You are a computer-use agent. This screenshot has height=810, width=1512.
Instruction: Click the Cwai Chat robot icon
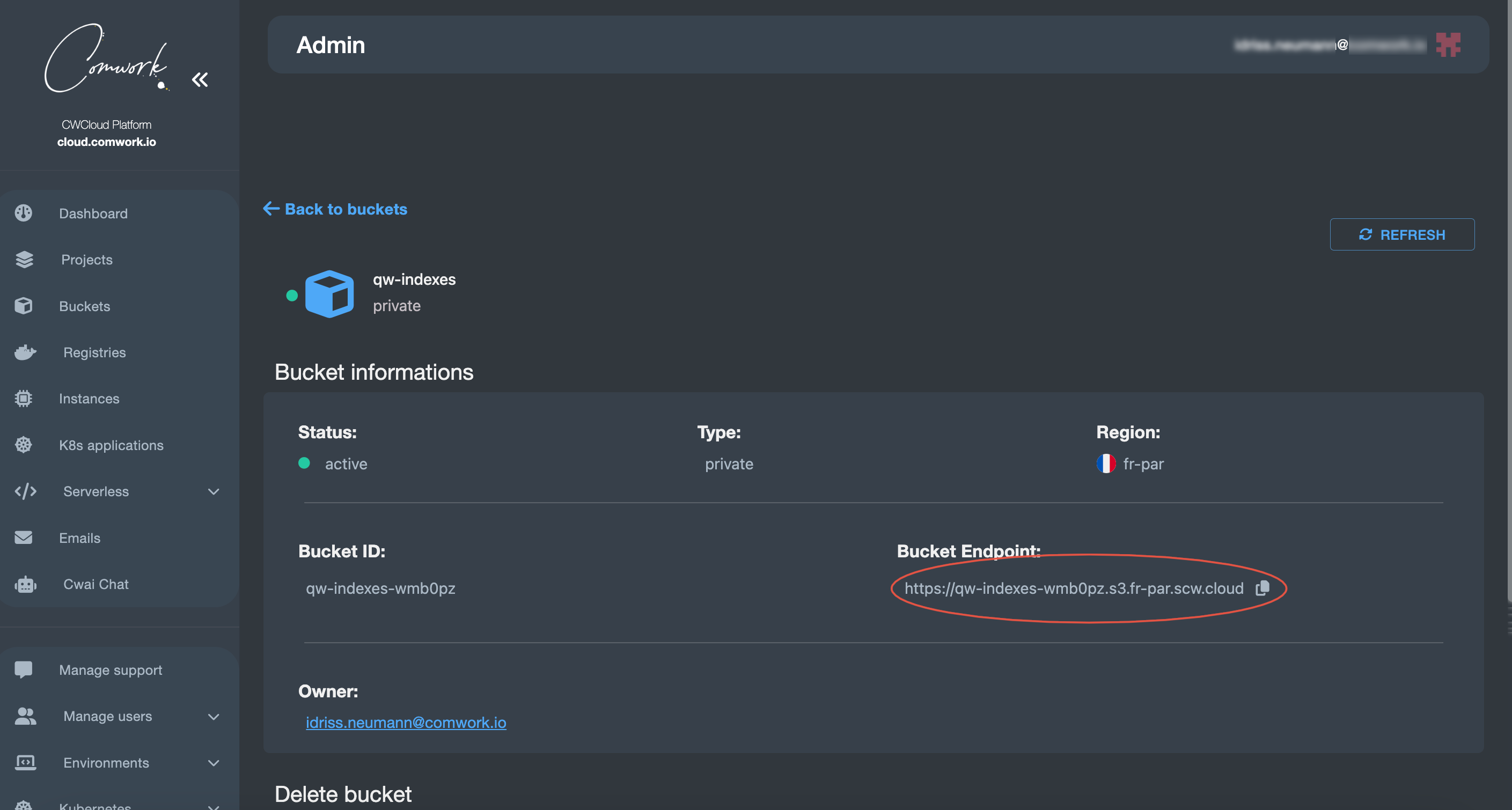tap(25, 584)
